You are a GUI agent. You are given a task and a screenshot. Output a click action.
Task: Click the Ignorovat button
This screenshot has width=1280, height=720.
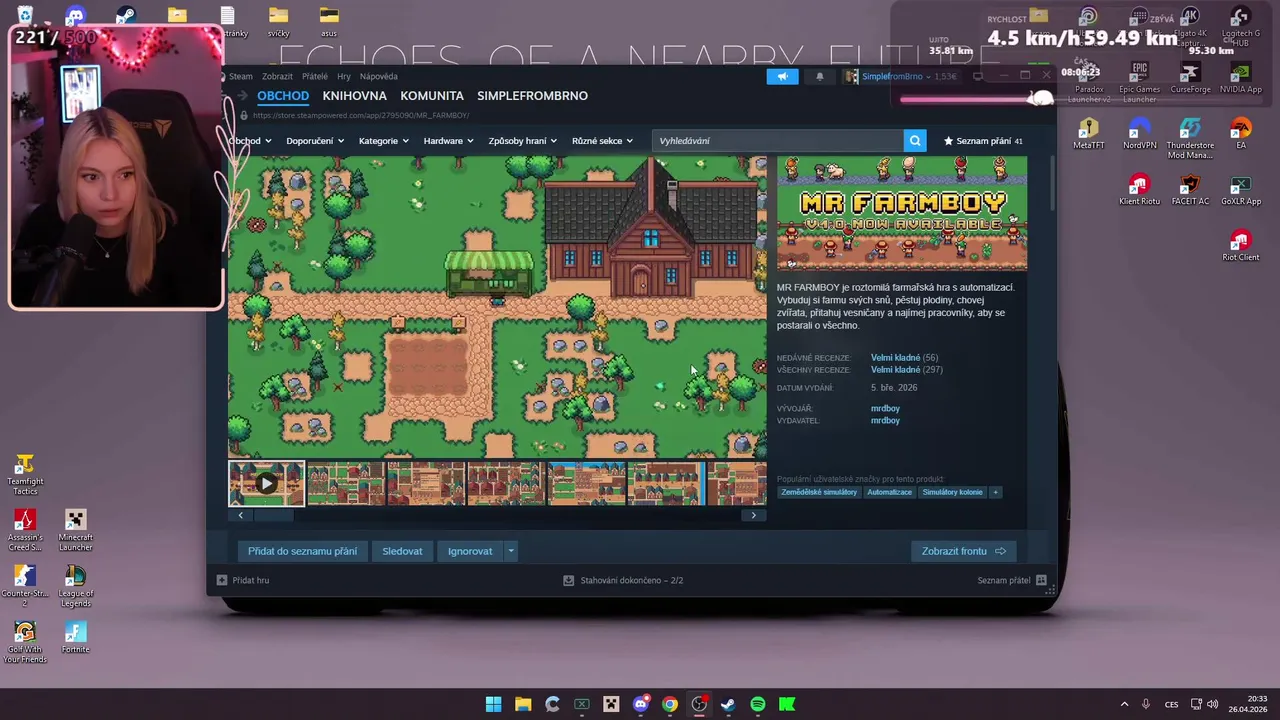[x=470, y=551]
